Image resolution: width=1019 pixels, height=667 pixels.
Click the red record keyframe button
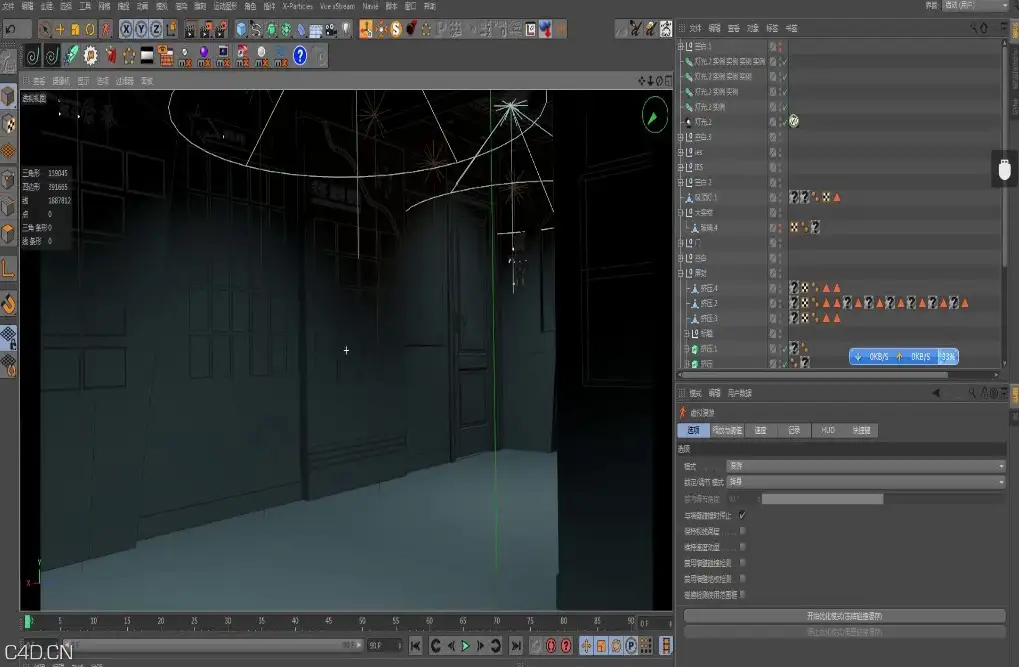[x=551, y=646]
